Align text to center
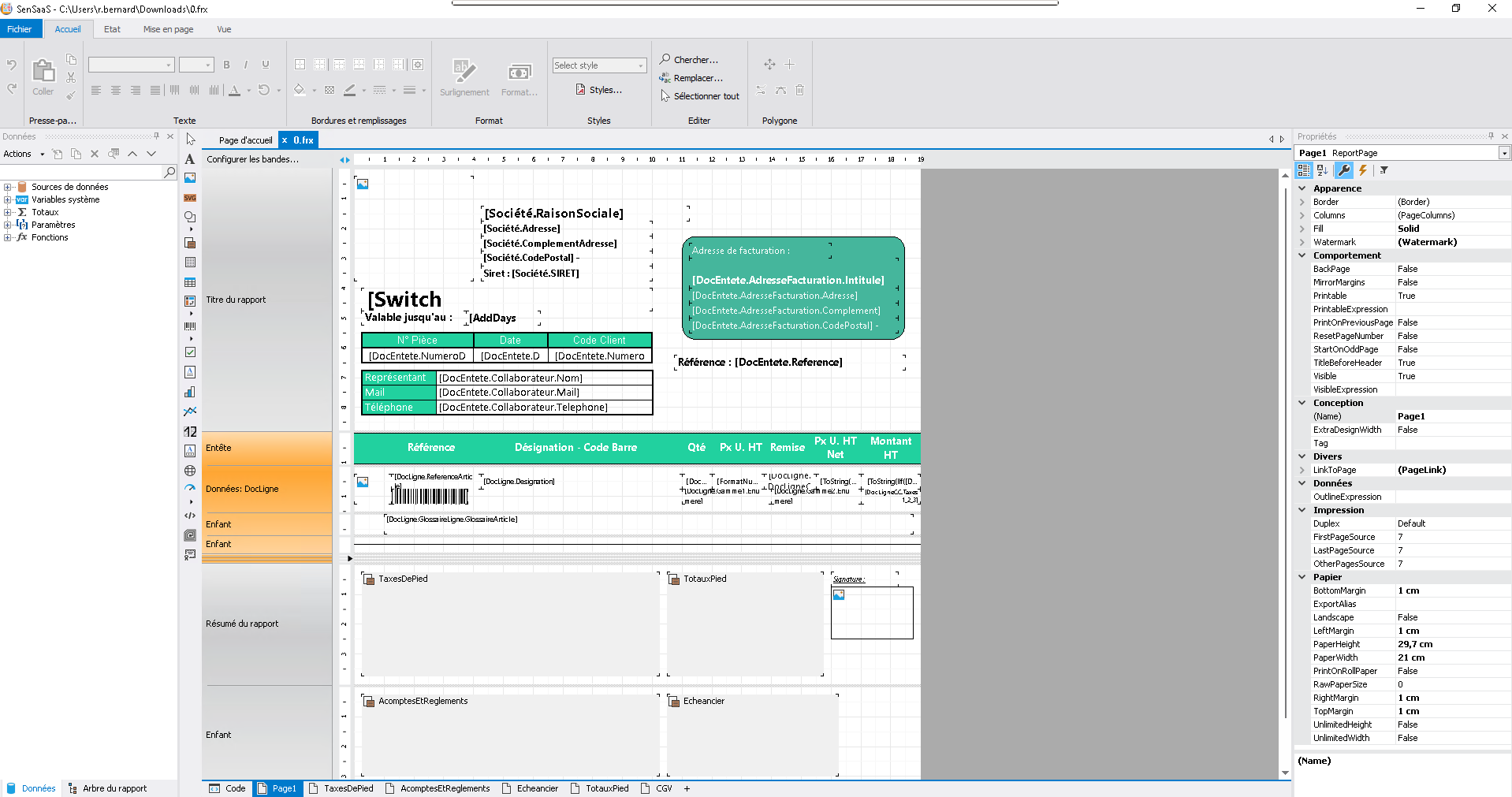Screen dimensions: 1512x797 point(116,91)
